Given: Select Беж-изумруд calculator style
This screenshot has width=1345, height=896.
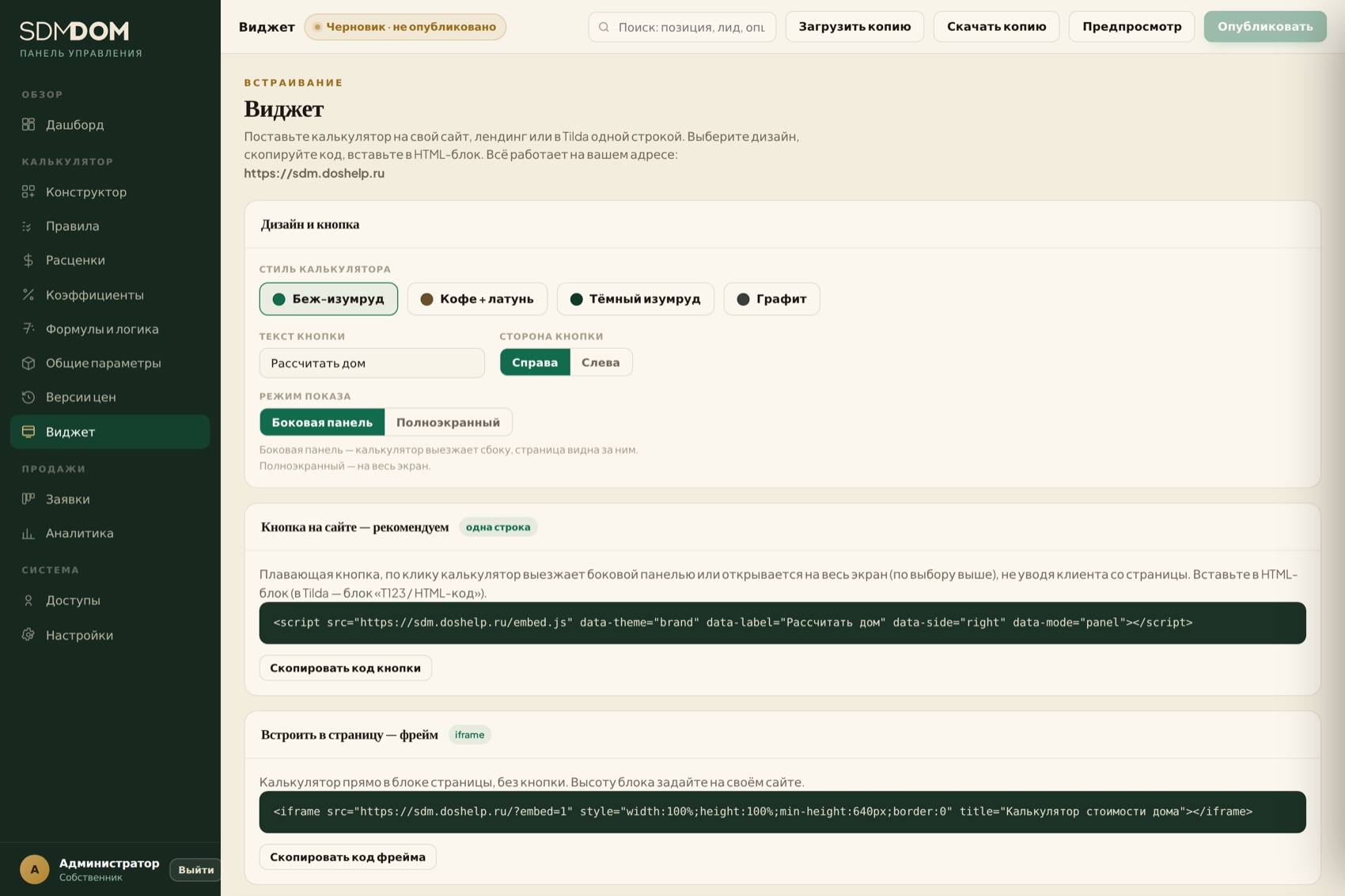Looking at the screenshot, I should [x=328, y=299].
